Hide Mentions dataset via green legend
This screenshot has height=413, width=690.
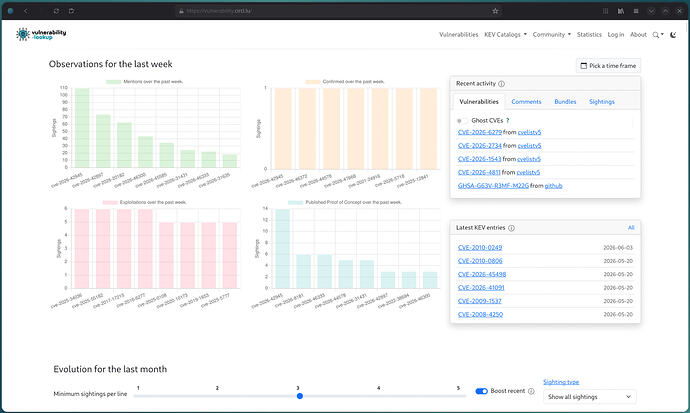(x=113, y=82)
